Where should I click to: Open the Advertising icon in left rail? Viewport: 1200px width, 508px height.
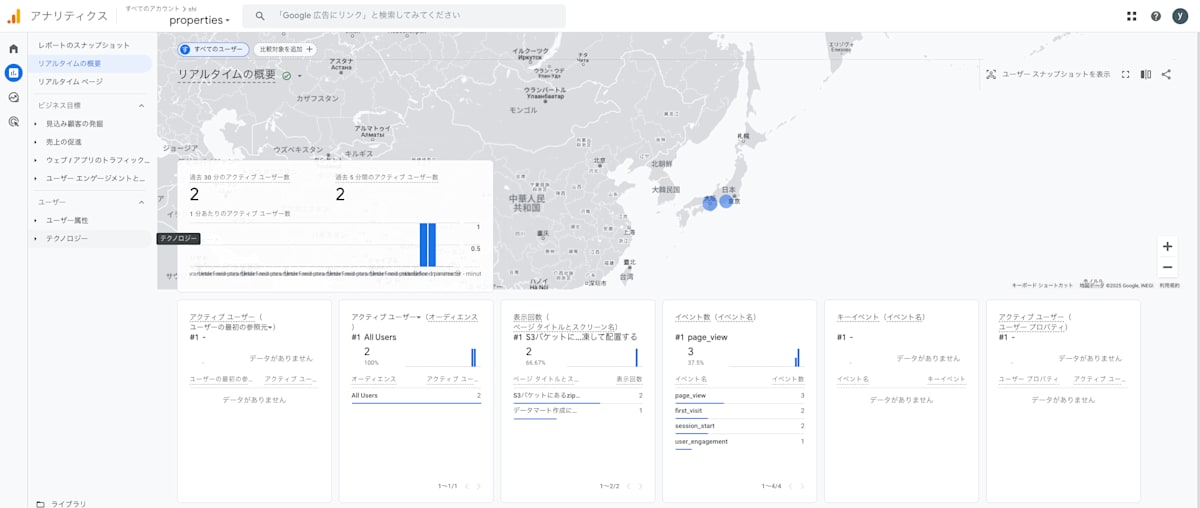[x=13, y=121]
